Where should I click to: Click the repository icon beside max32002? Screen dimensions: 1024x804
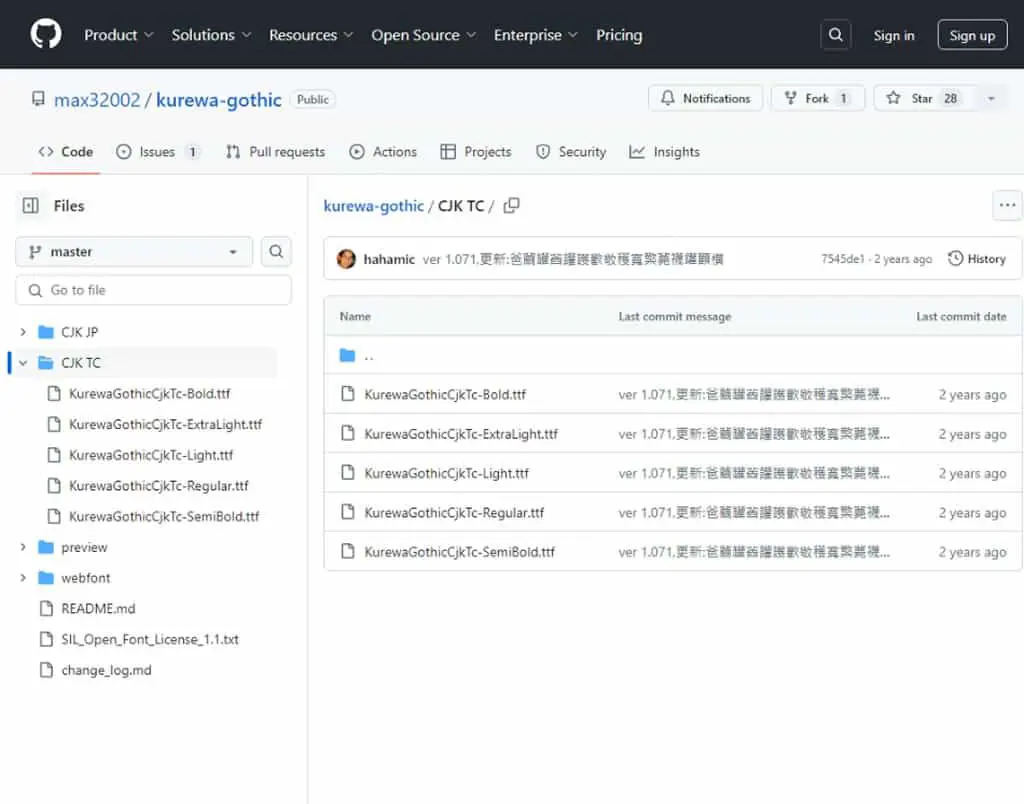pos(39,99)
